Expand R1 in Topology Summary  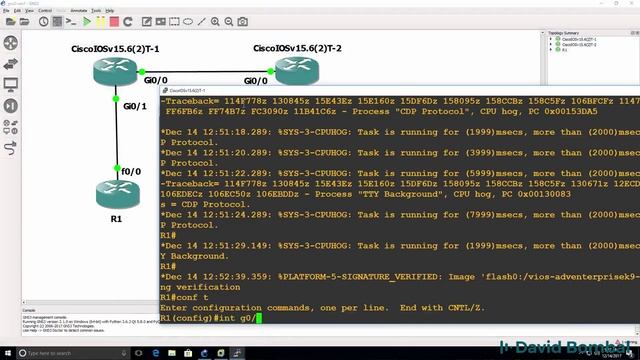[551, 49]
